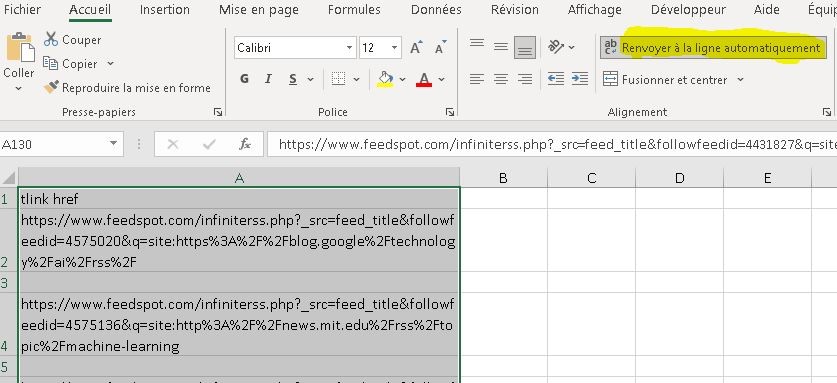Click the decrease indent icon
The image size is (837, 383).
pyautogui.click(x=556, y=79)
